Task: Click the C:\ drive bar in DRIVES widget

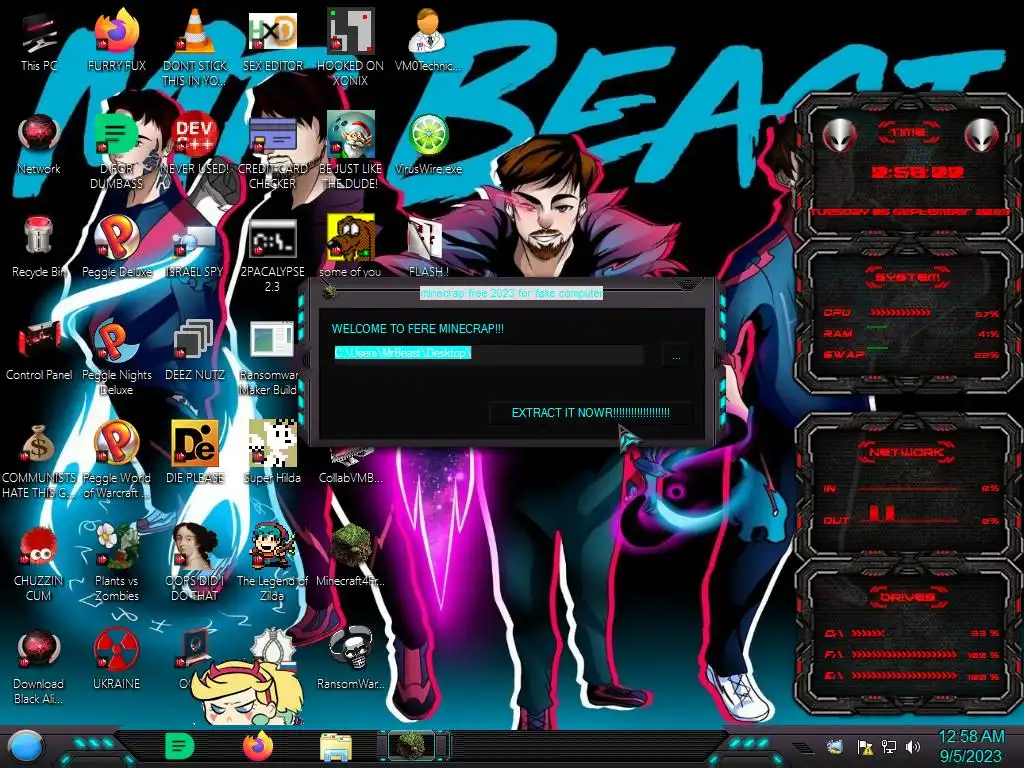Action: 868,633
